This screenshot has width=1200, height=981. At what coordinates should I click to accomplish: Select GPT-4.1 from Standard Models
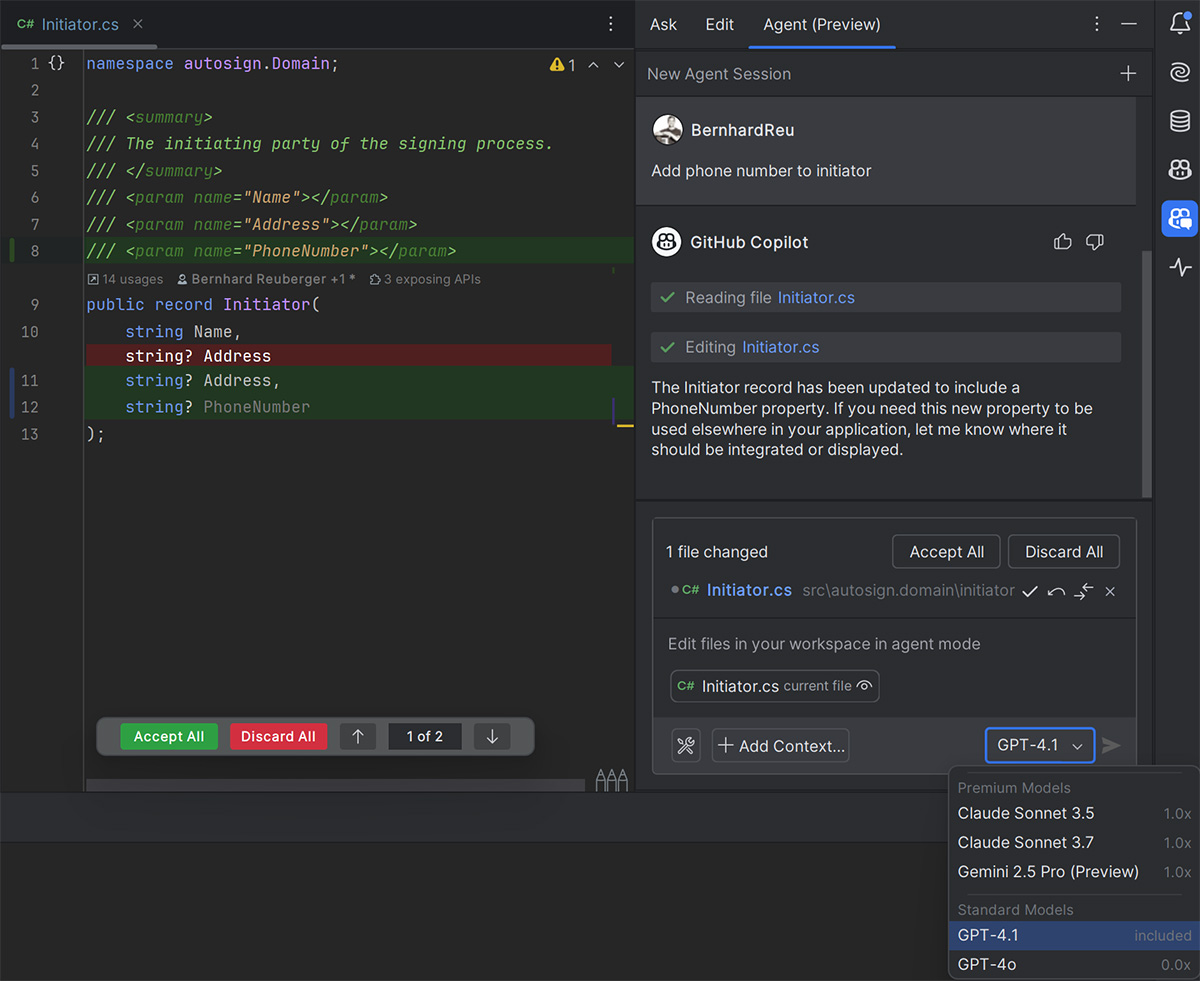point(1074,935)
